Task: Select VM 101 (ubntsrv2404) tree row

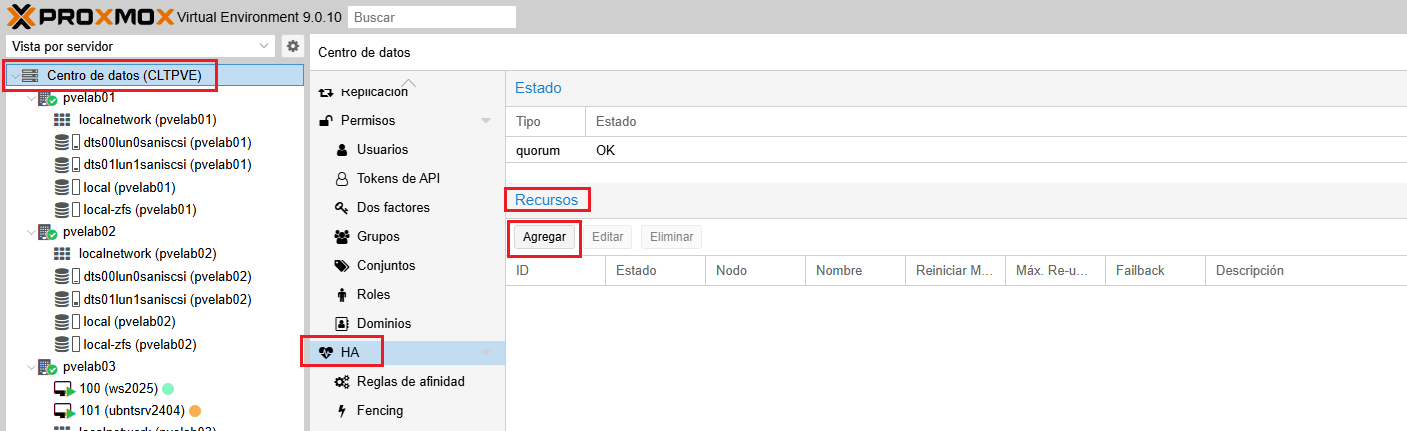Action: click(x=155, y=411)
